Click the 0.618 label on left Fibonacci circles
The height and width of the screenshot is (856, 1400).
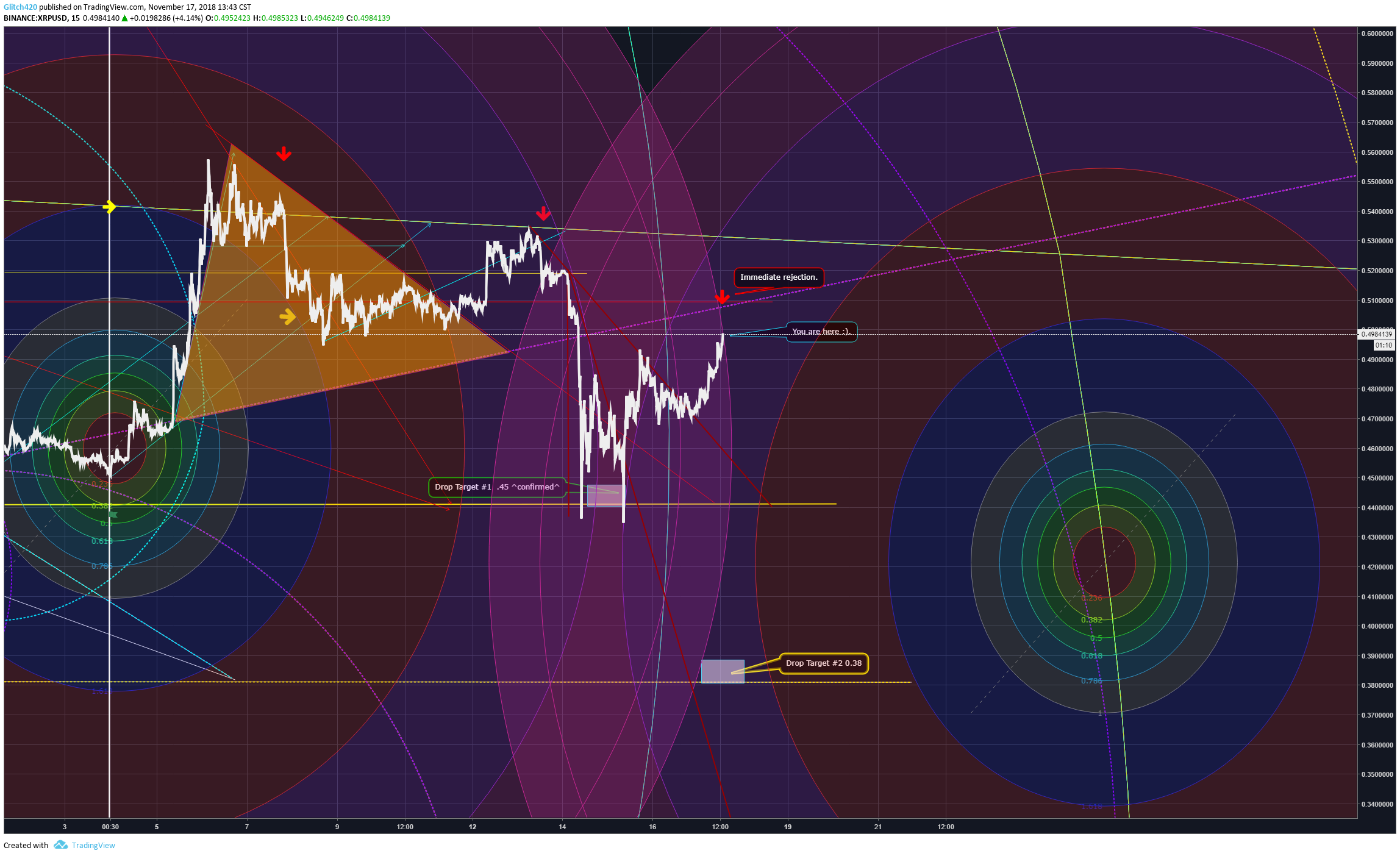click(102, 541)
